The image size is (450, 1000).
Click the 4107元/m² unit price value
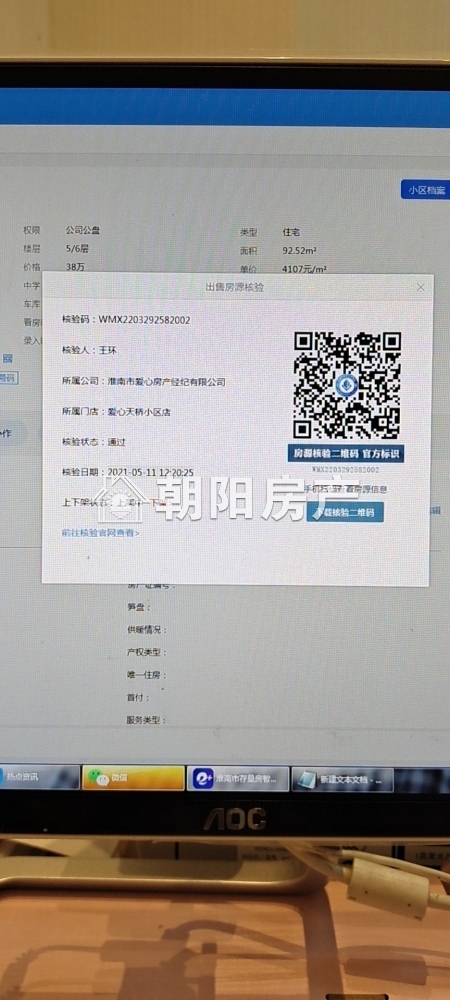pos(304,268)
